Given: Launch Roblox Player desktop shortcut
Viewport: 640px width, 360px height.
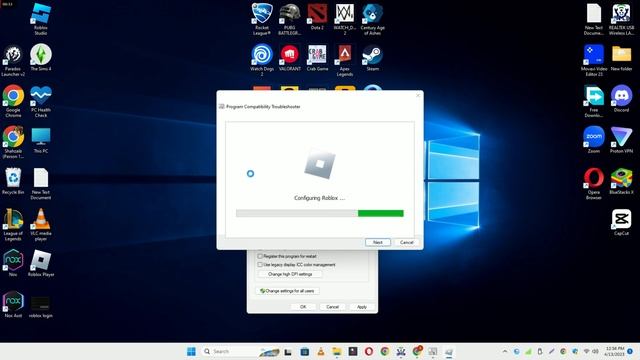Looking at the screenshot, I should pos(41,263).
